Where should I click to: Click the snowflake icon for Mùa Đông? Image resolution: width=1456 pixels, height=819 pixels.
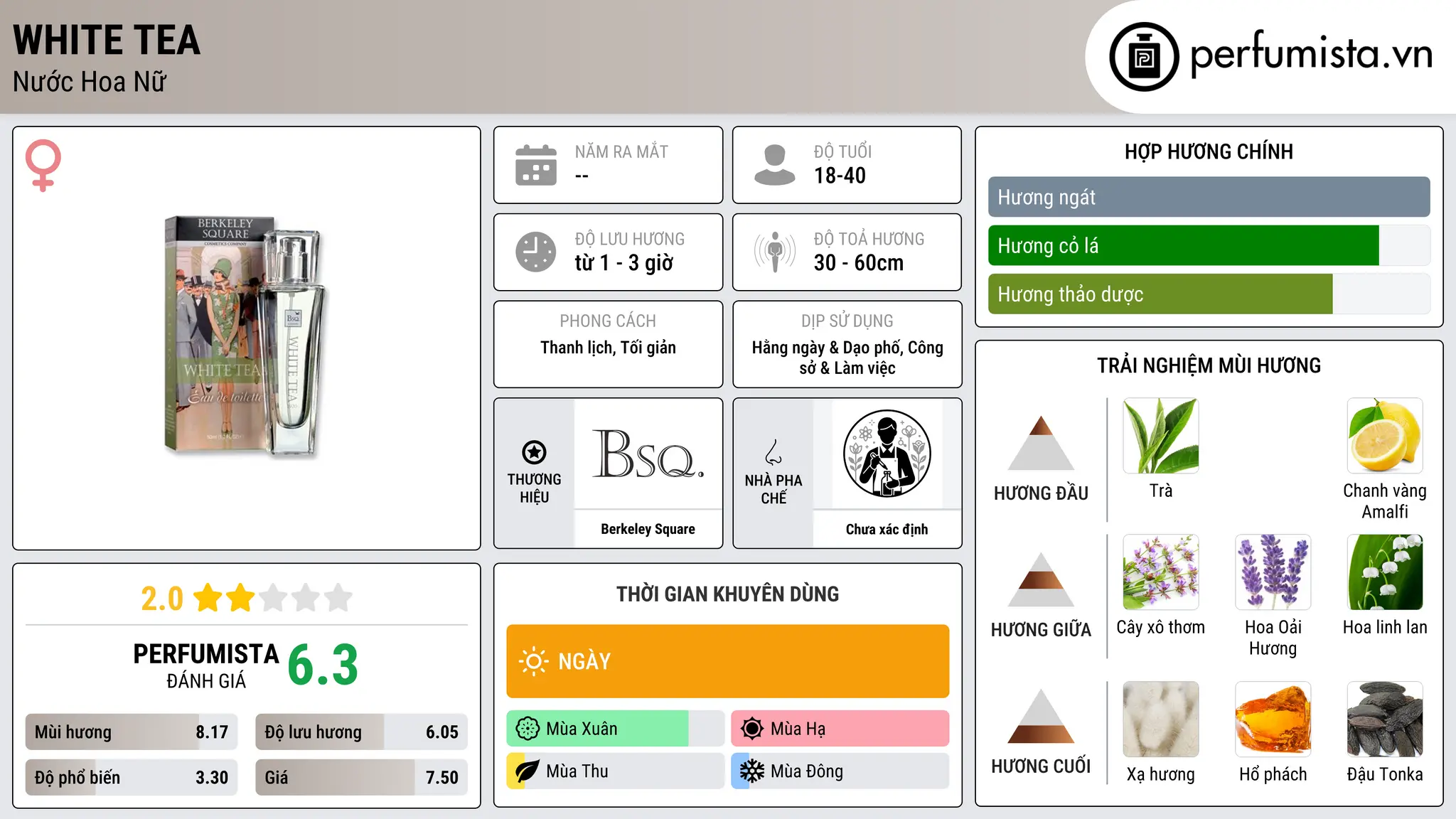tap(752, 771)
